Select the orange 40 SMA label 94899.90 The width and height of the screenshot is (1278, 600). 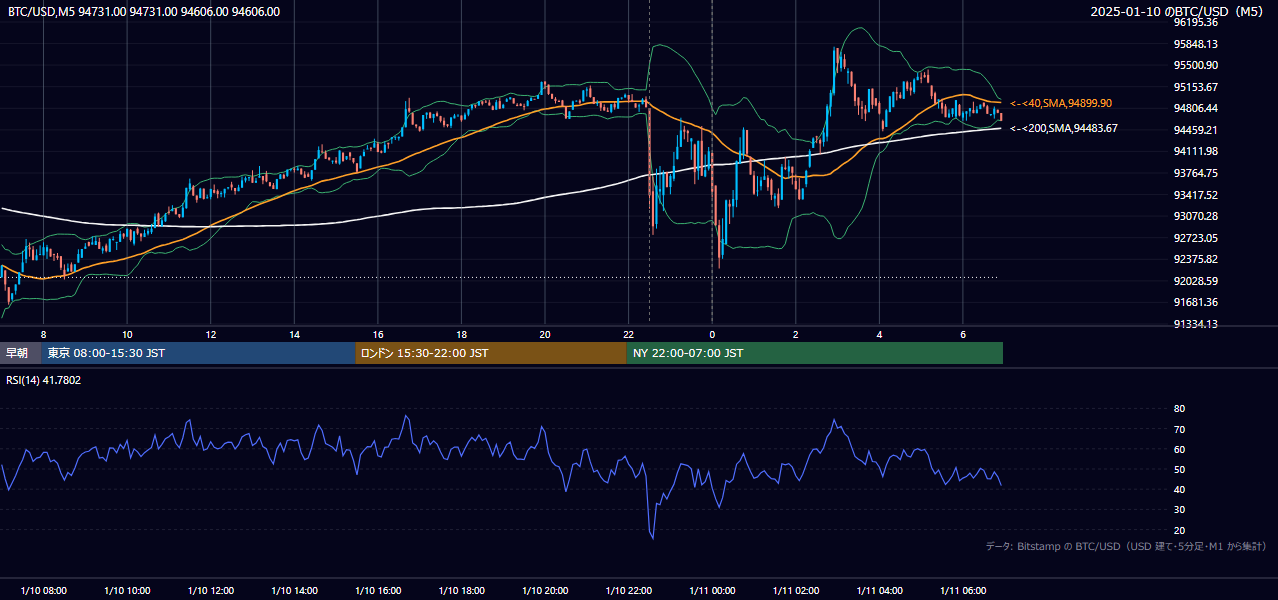point(1060,103)
